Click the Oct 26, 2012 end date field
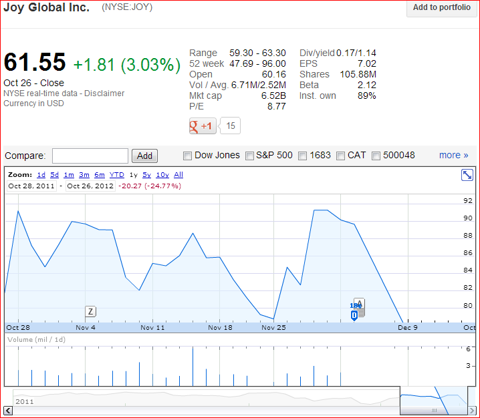 click(90, 186)
